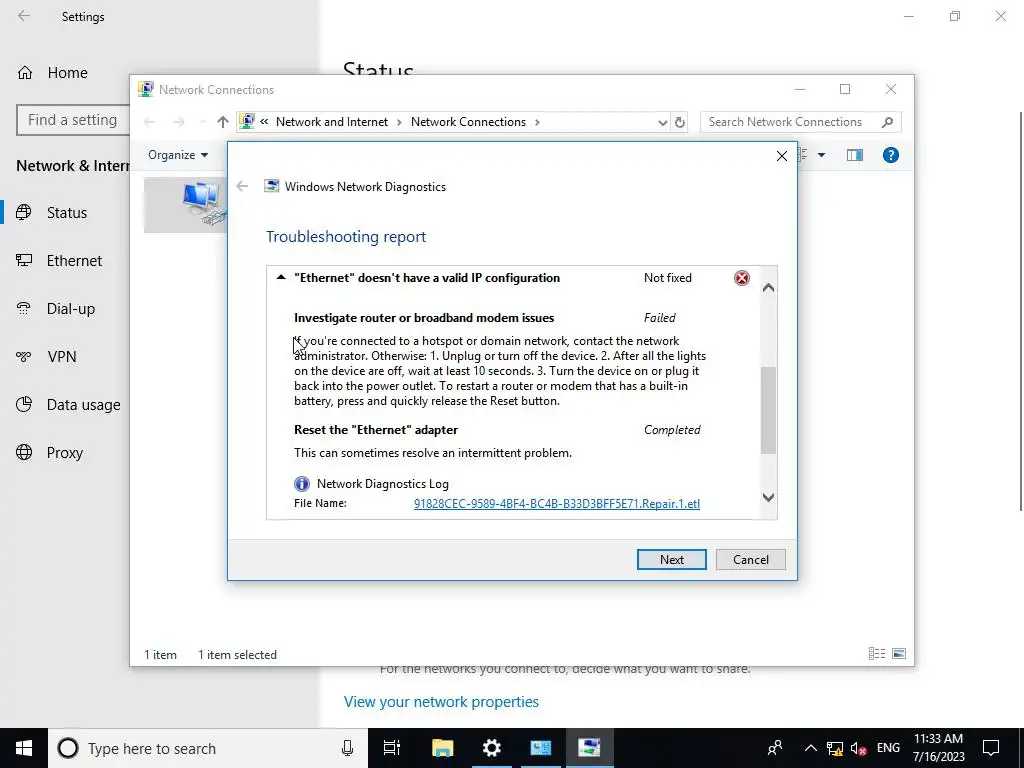Image resolution: width=1024 pixels, height=768 pixels.
Task: Select Network Connections breadcrumb
Action: pyautogui.click(x=468, y=122)
